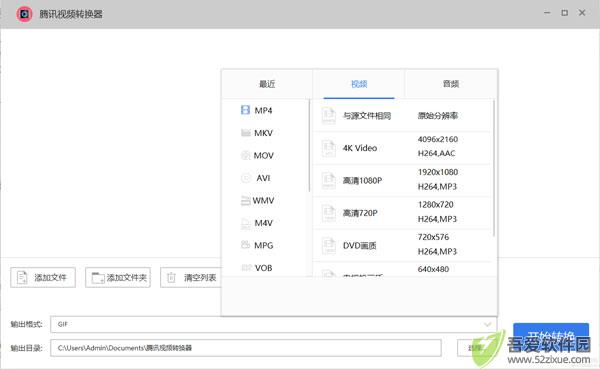
Task: Select the MKV format icon
Action: 245,133
